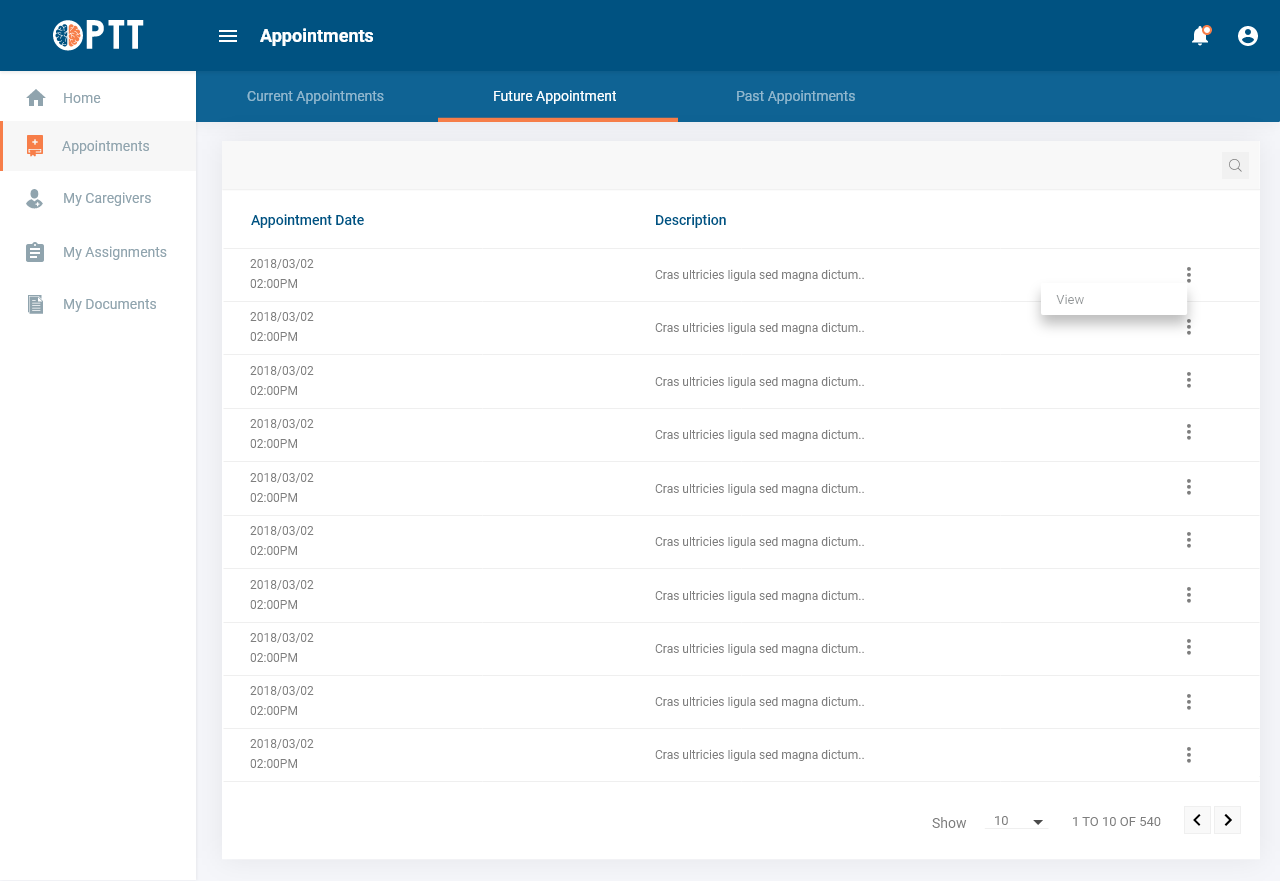Open the Home icon in sidebar
The image size is (1280, 881).
point(36,98)
